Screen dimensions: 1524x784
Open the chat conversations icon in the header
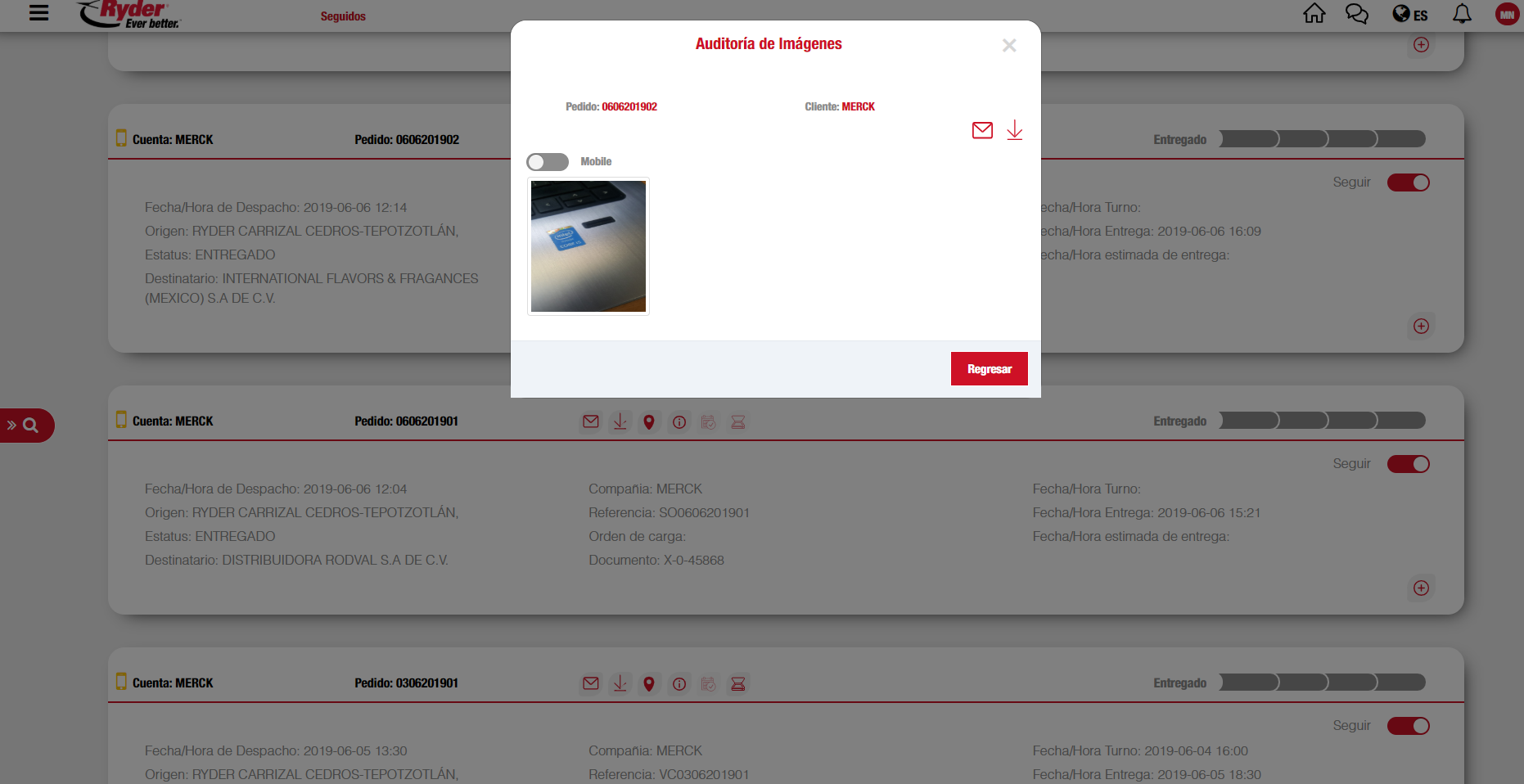[x=1356, y=14]
